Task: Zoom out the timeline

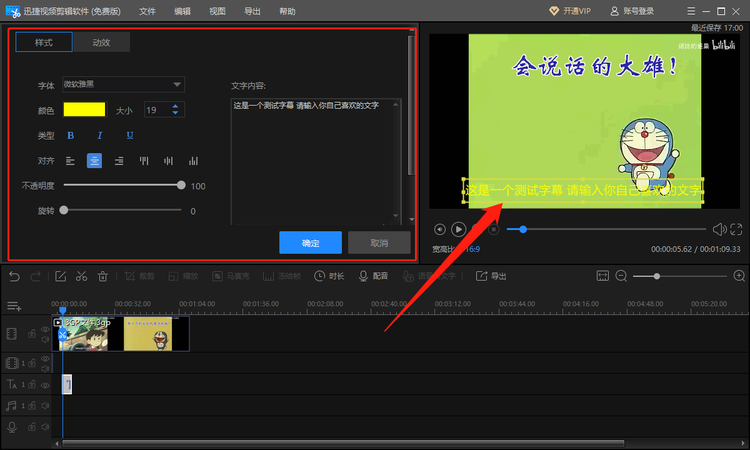Action: coord(621,276)
